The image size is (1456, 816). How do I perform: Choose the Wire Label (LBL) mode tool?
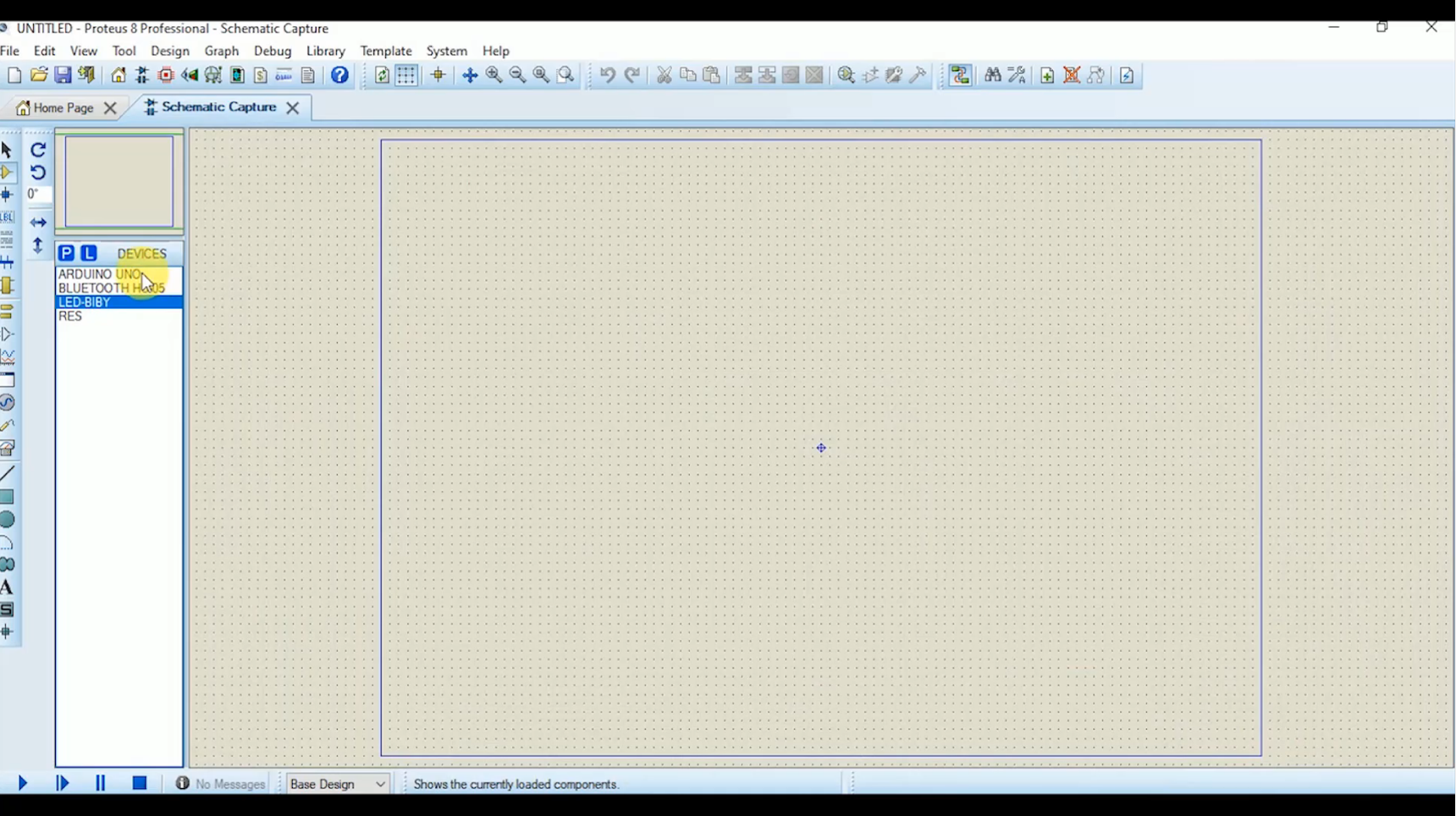tap(8, 218)
